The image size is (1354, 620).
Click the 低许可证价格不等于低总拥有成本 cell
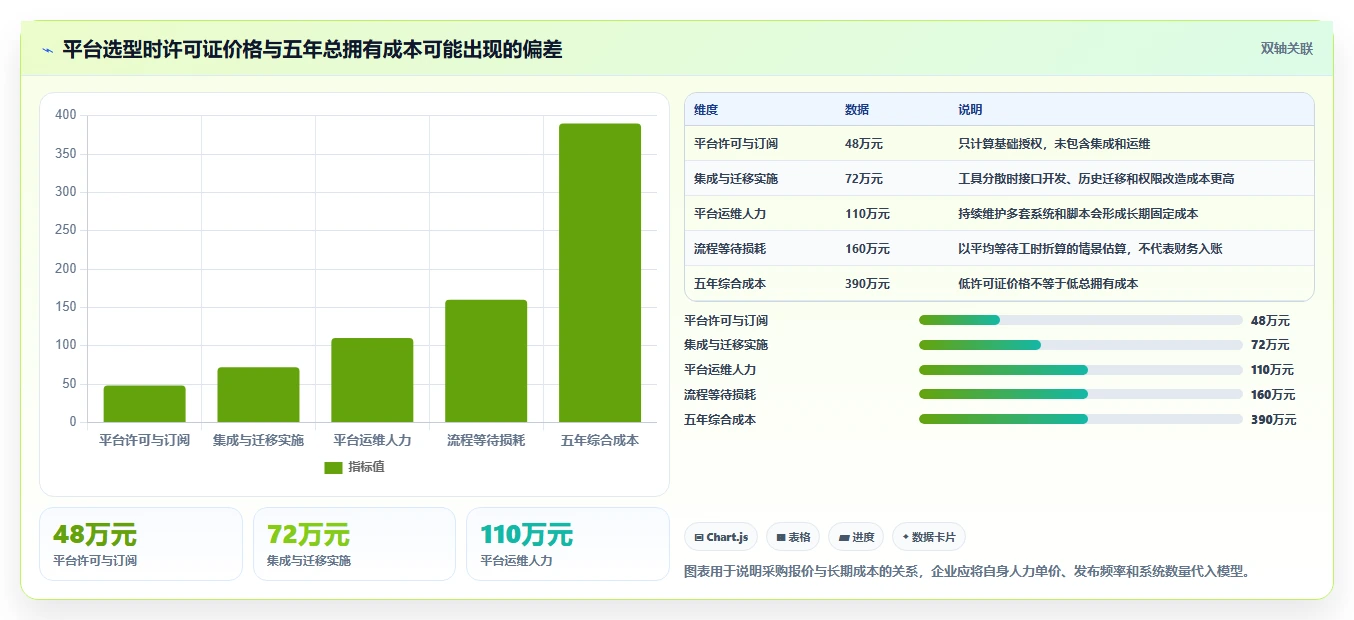tap(1048, 284)
